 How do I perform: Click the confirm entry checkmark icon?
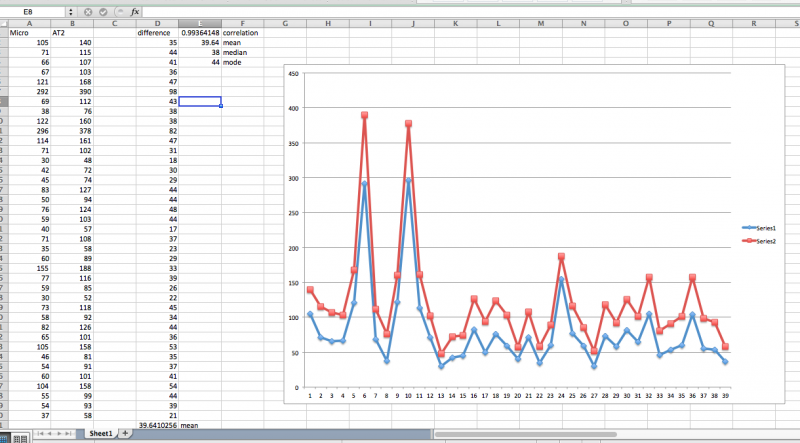103,11
